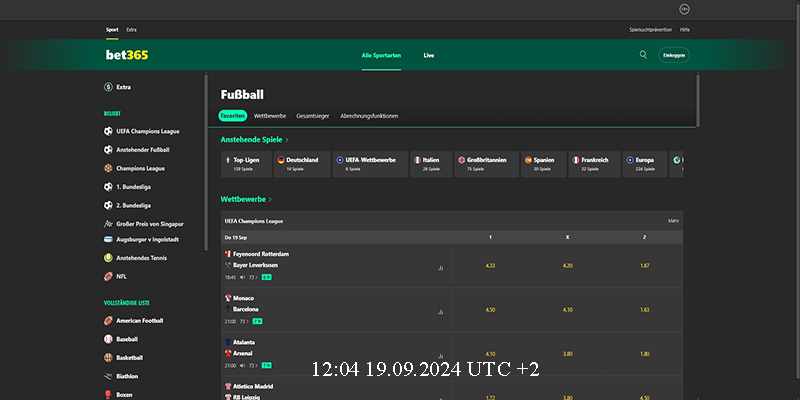Click the Augsburger v Ingolstadt icon
The height and width of the screenshot is (400, 800).
coord(108,239)
